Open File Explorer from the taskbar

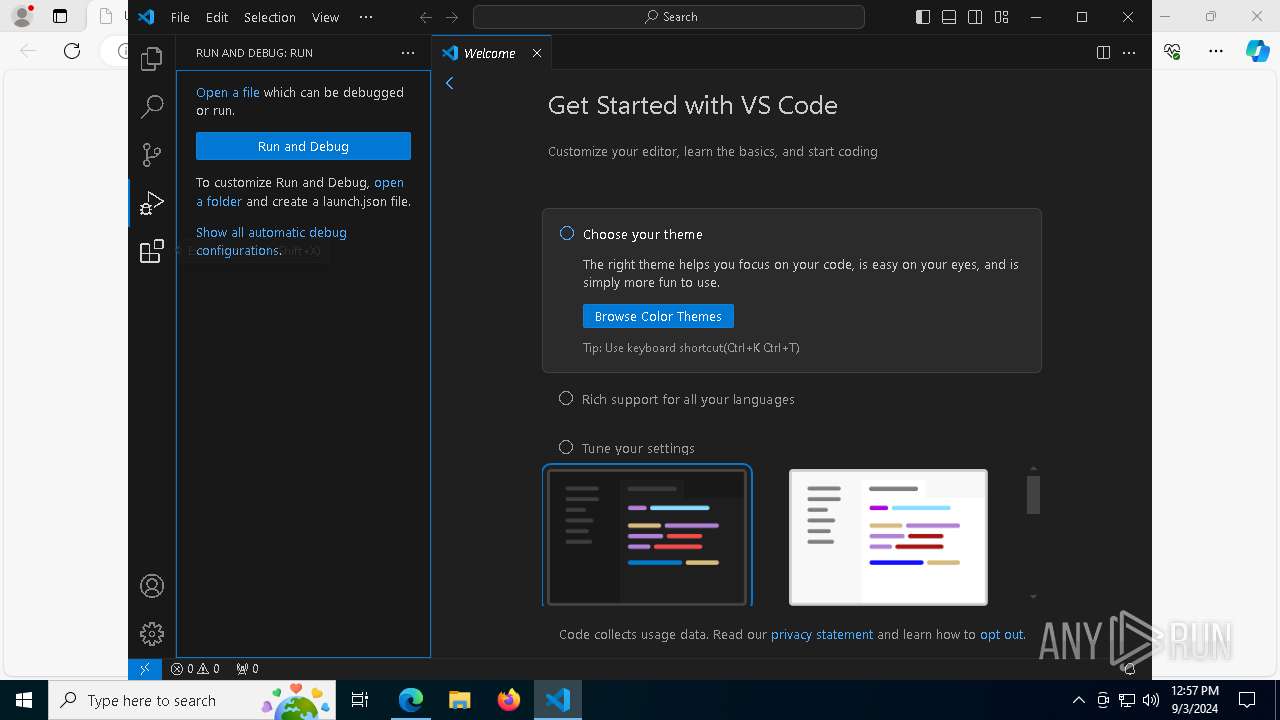coord(460,700)
